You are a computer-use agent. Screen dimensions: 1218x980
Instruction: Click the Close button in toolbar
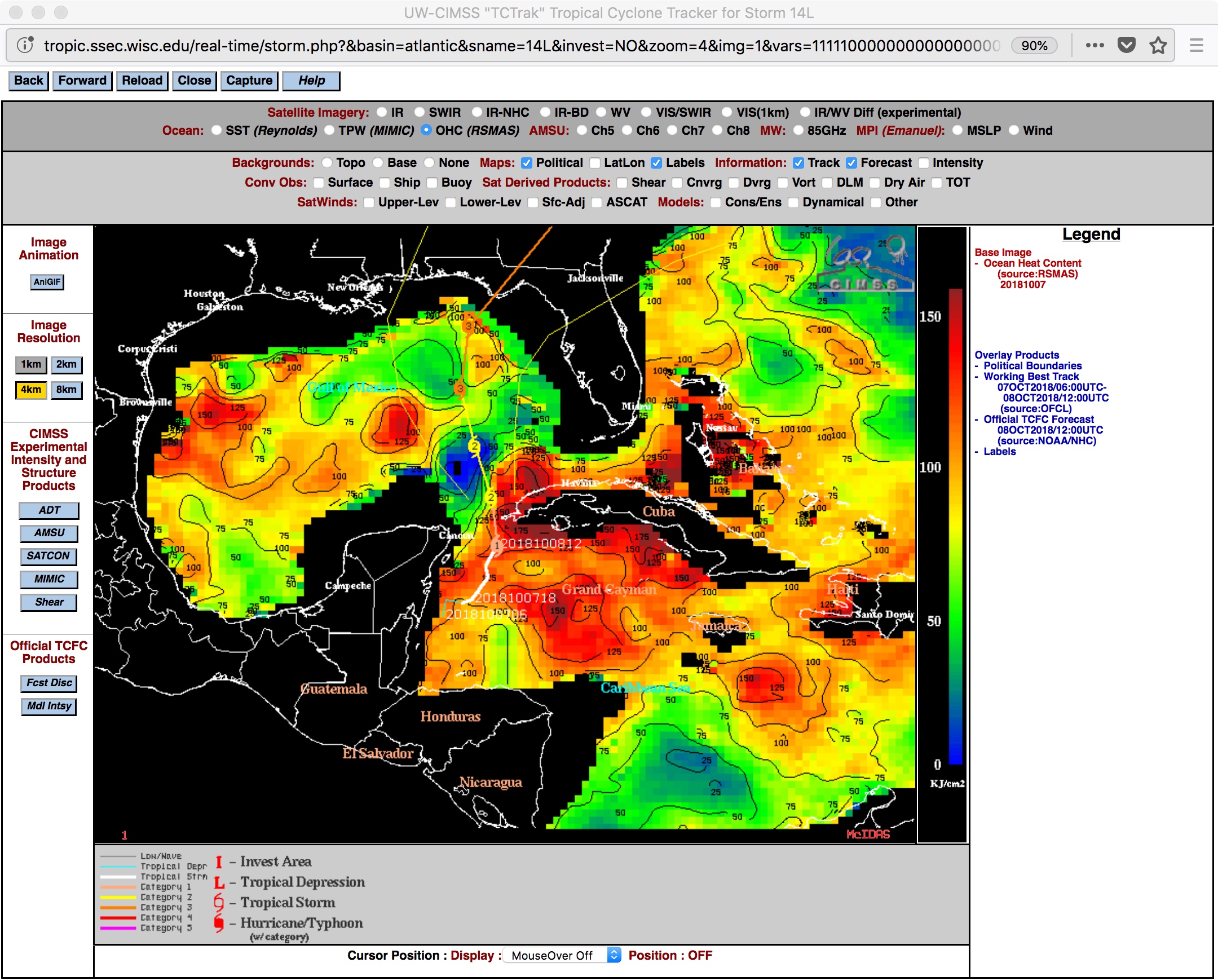click(x=195, y=81)
